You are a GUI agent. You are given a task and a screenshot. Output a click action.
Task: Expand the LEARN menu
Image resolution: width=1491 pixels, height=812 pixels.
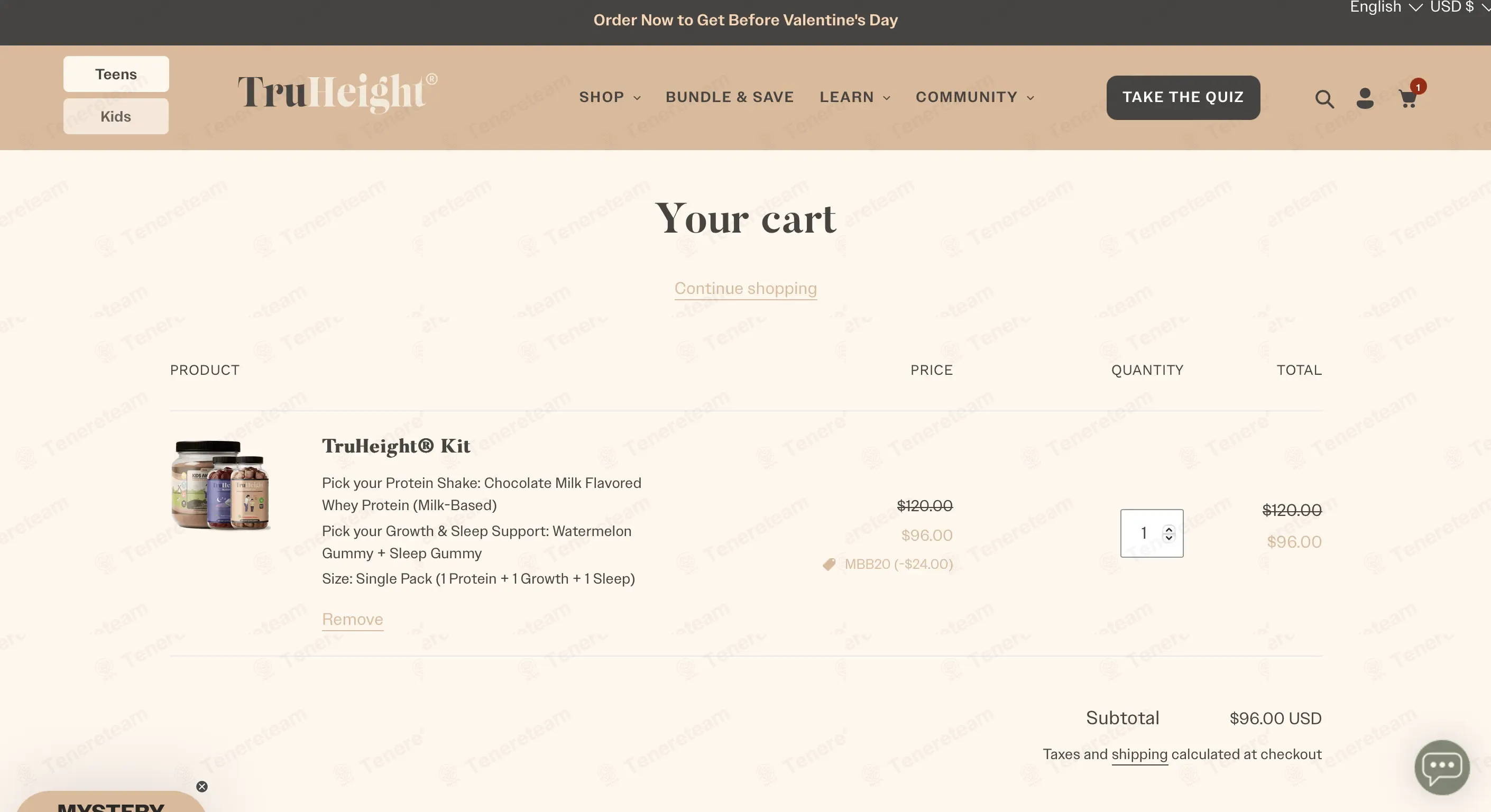pos(854,97)
